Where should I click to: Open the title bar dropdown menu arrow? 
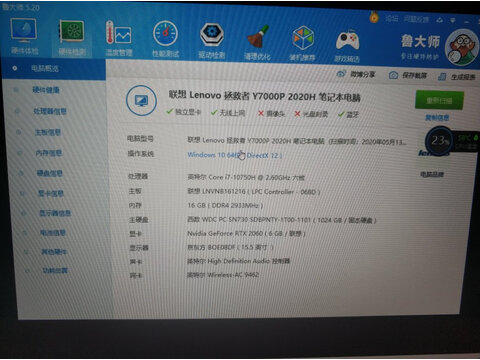tap(452, 21)
